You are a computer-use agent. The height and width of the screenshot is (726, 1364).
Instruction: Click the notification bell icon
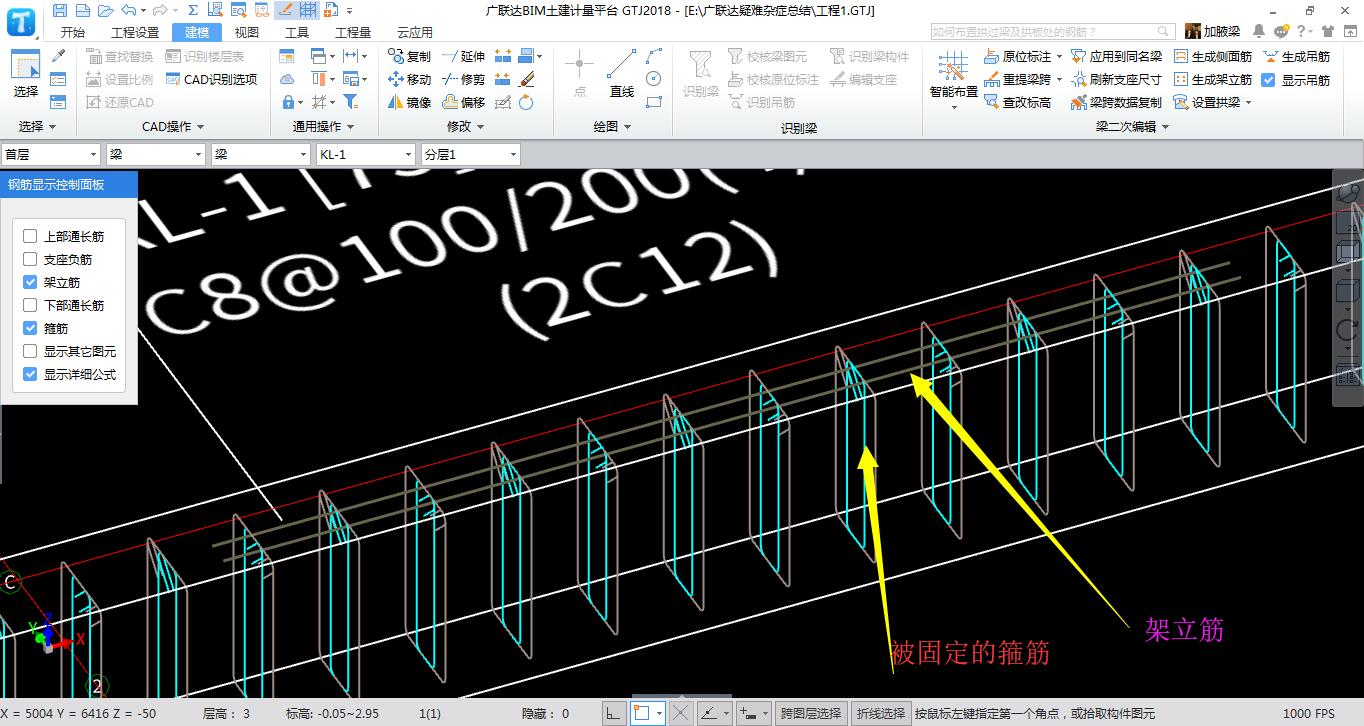pyautogui.click(x=1259, y=32)
